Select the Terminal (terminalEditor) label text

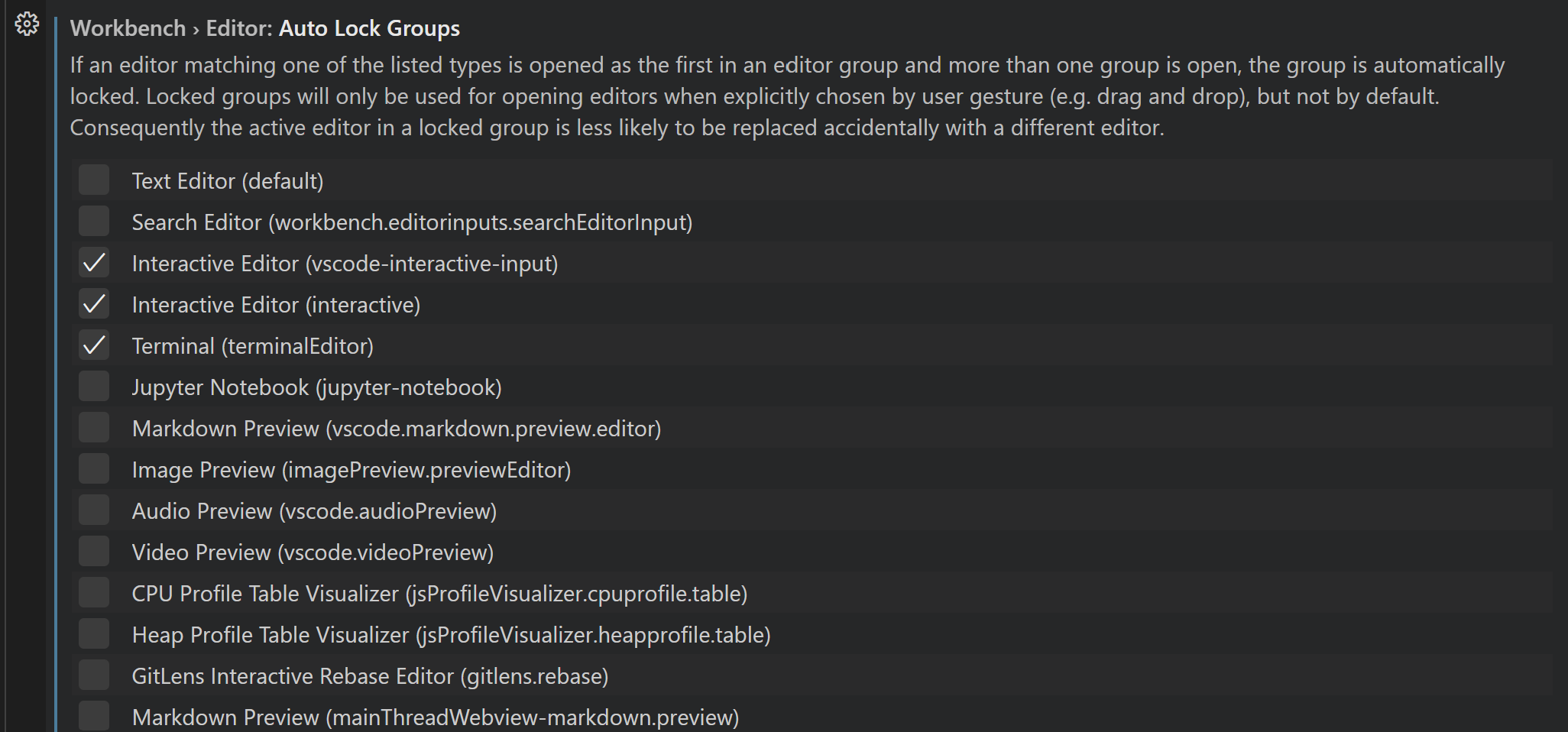(253, 345)
